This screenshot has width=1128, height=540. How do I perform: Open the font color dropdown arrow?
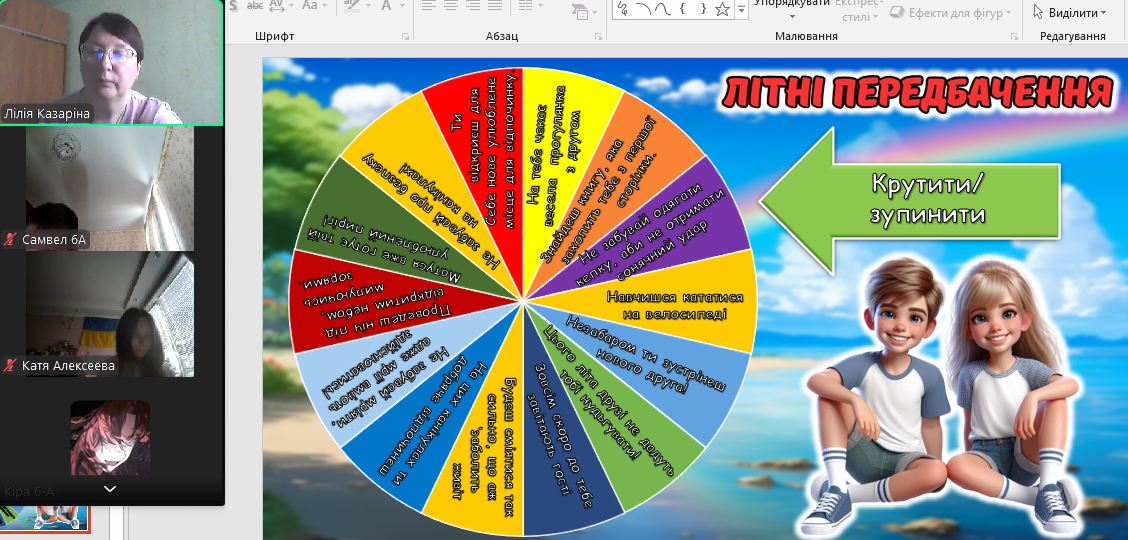pyautogui.click(x=403, y=6)
